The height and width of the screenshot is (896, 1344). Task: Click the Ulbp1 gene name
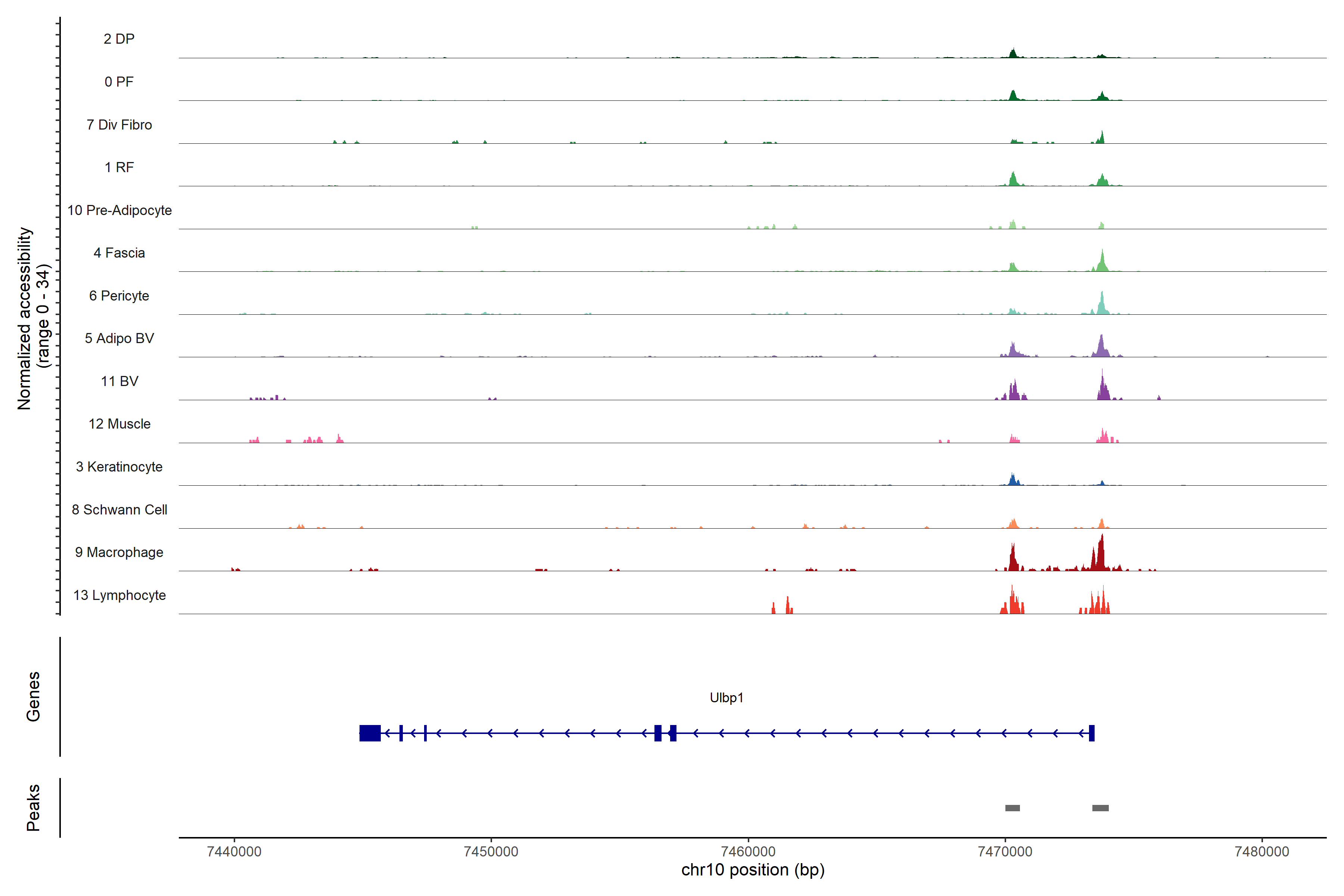click(726, 698)
